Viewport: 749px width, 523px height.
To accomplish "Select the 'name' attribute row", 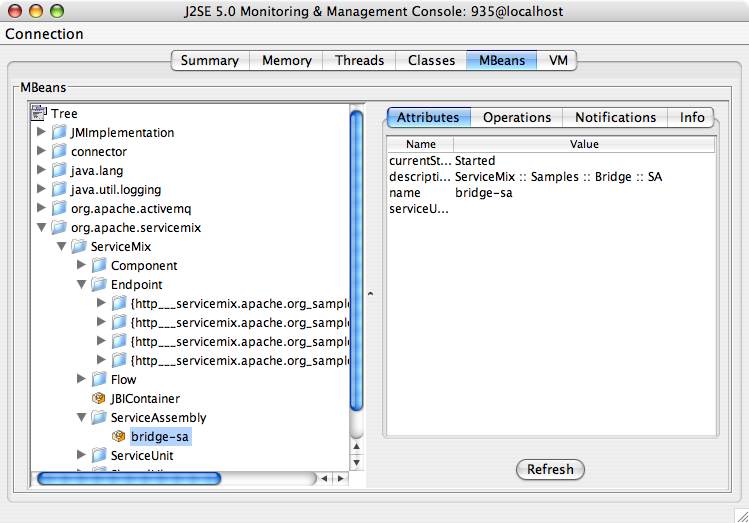I will [x=551, y=192].
